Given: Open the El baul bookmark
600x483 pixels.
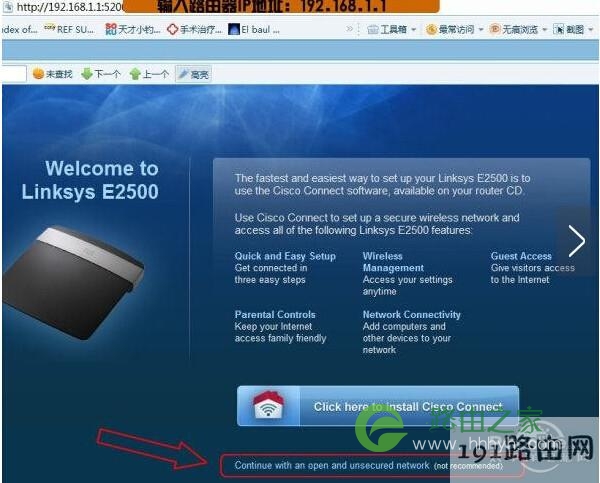Looking at the screenshot, I should [254, 29].
